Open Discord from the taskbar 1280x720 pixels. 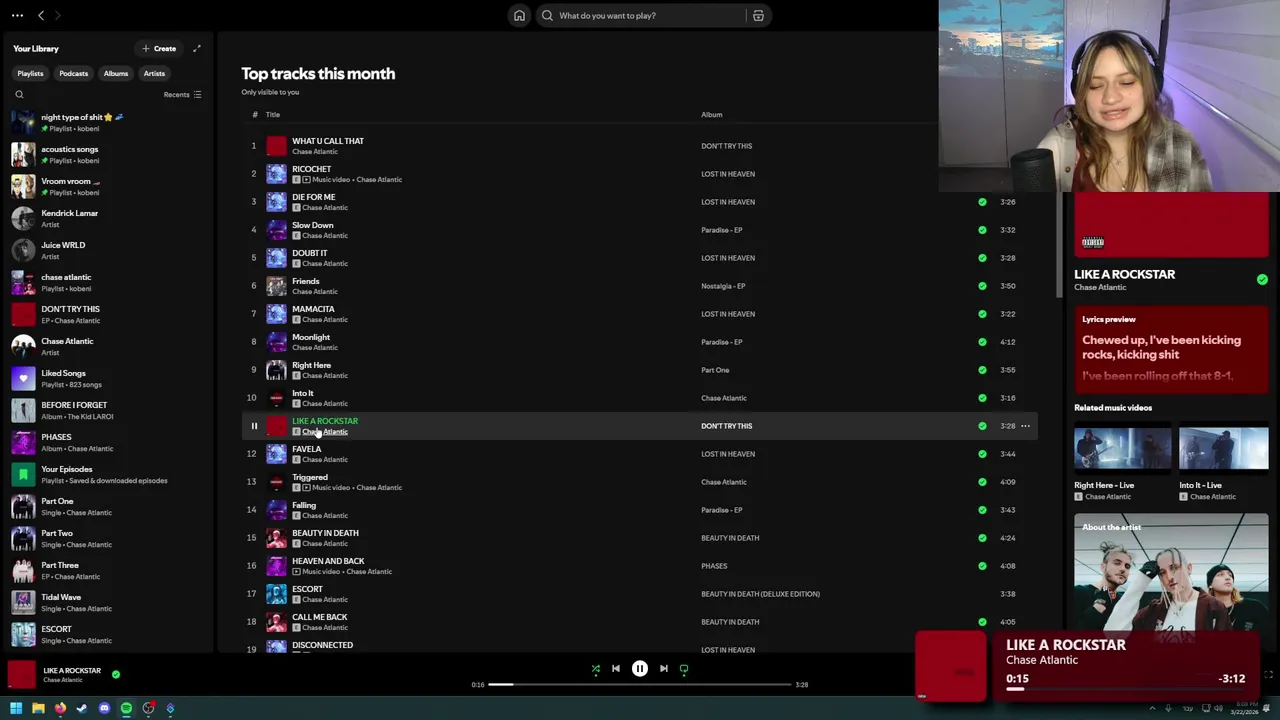pos(104,708)
